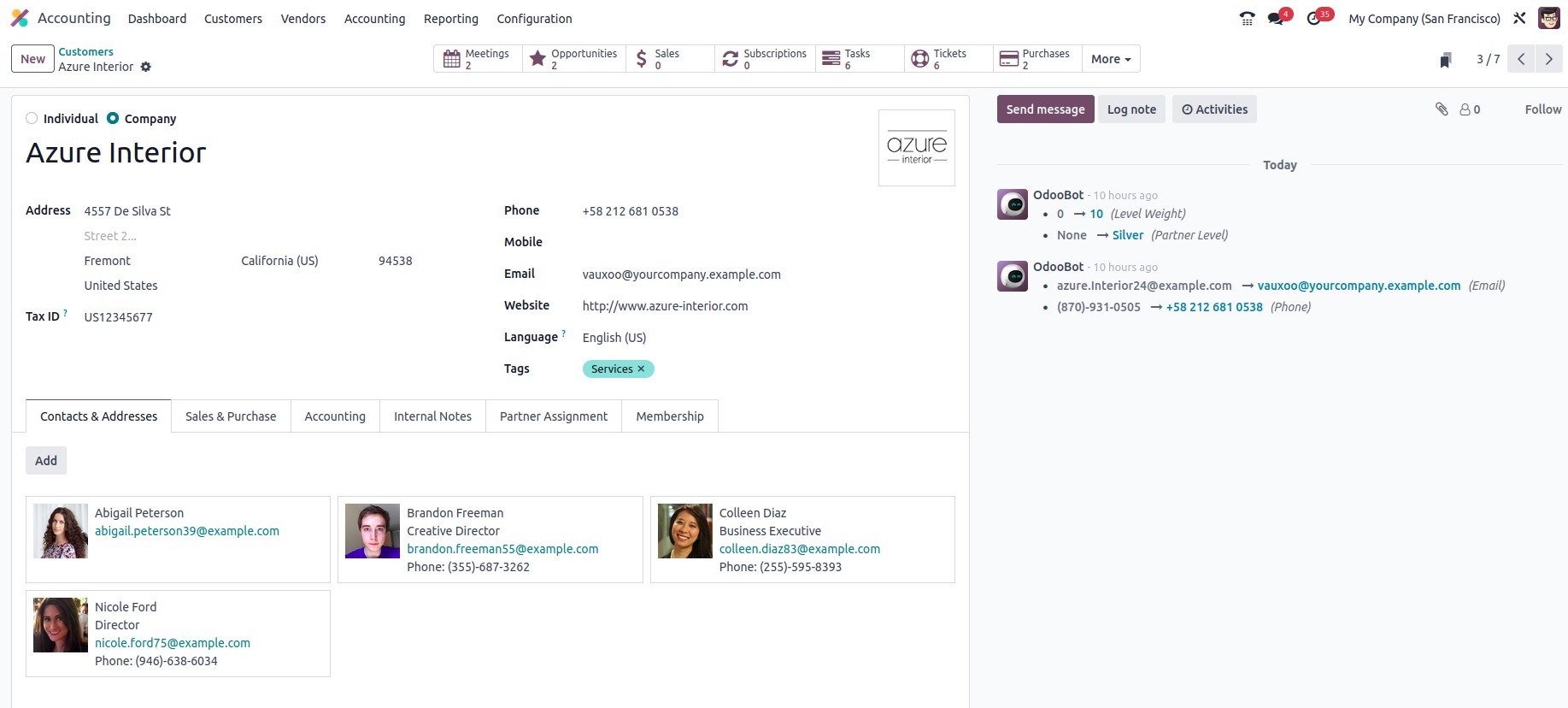Click the New button
Image resolution: width=1568 pixels, height=708 pixels.
(32, 59)
